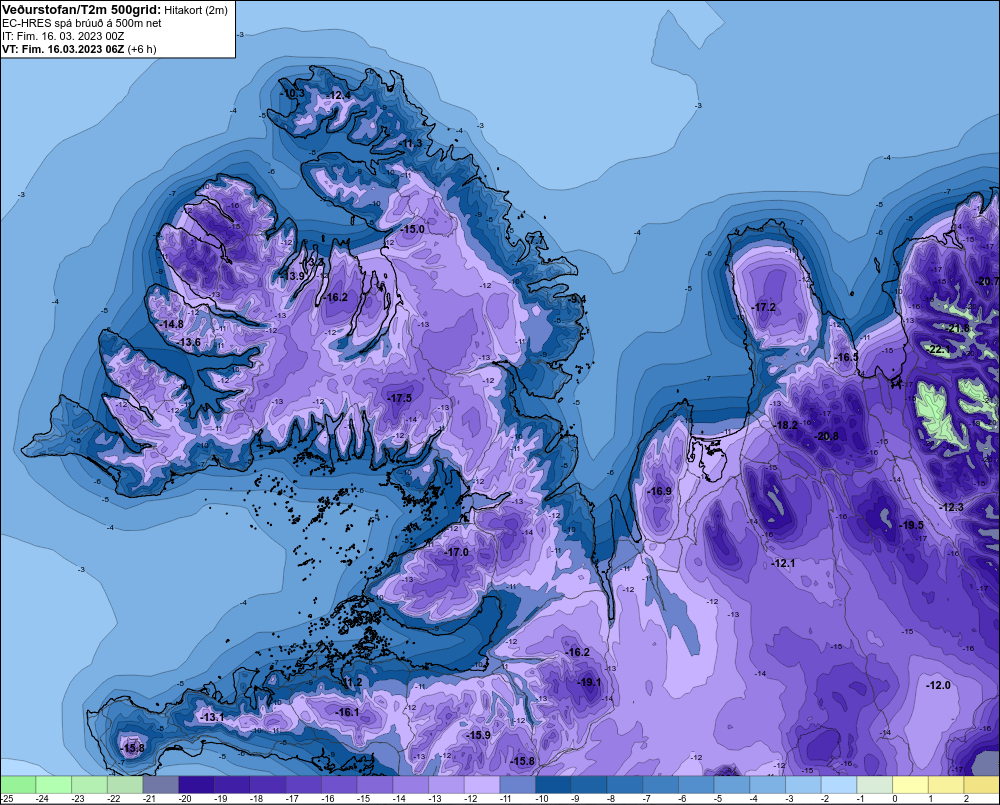The height and width of the screenshot is (805, 1000).
Task: Click the -16.9 temperature value
Action: click(x=659, y=491)
